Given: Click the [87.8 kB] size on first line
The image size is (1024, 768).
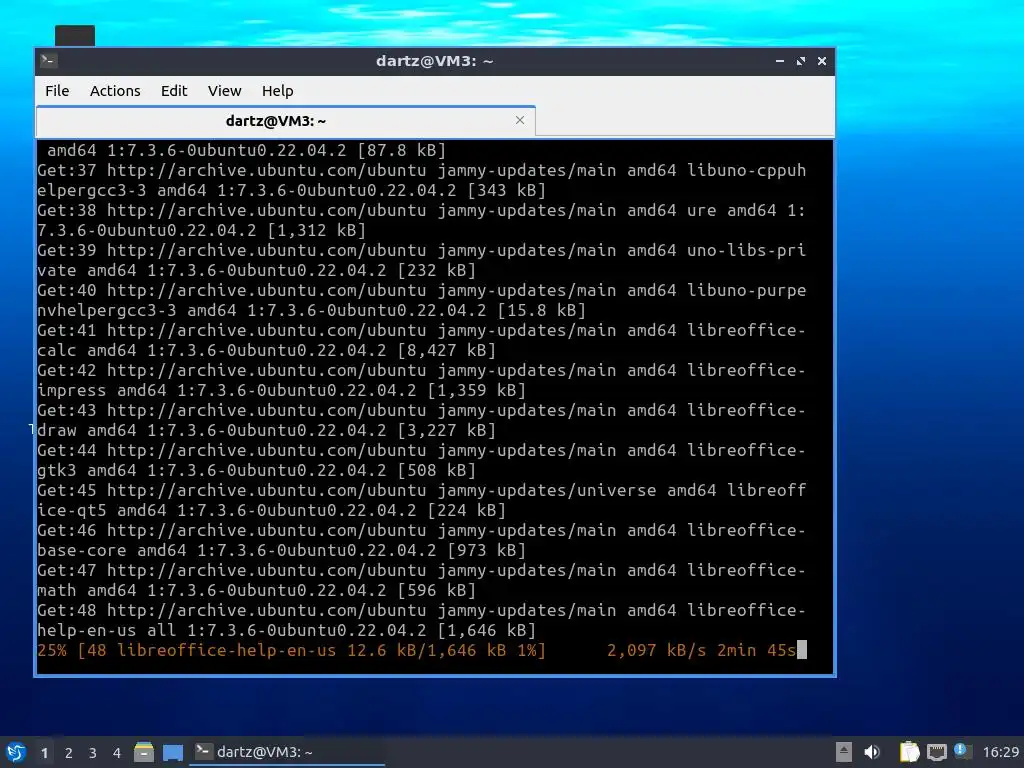Looking at the screenshot, I should 402,150.
